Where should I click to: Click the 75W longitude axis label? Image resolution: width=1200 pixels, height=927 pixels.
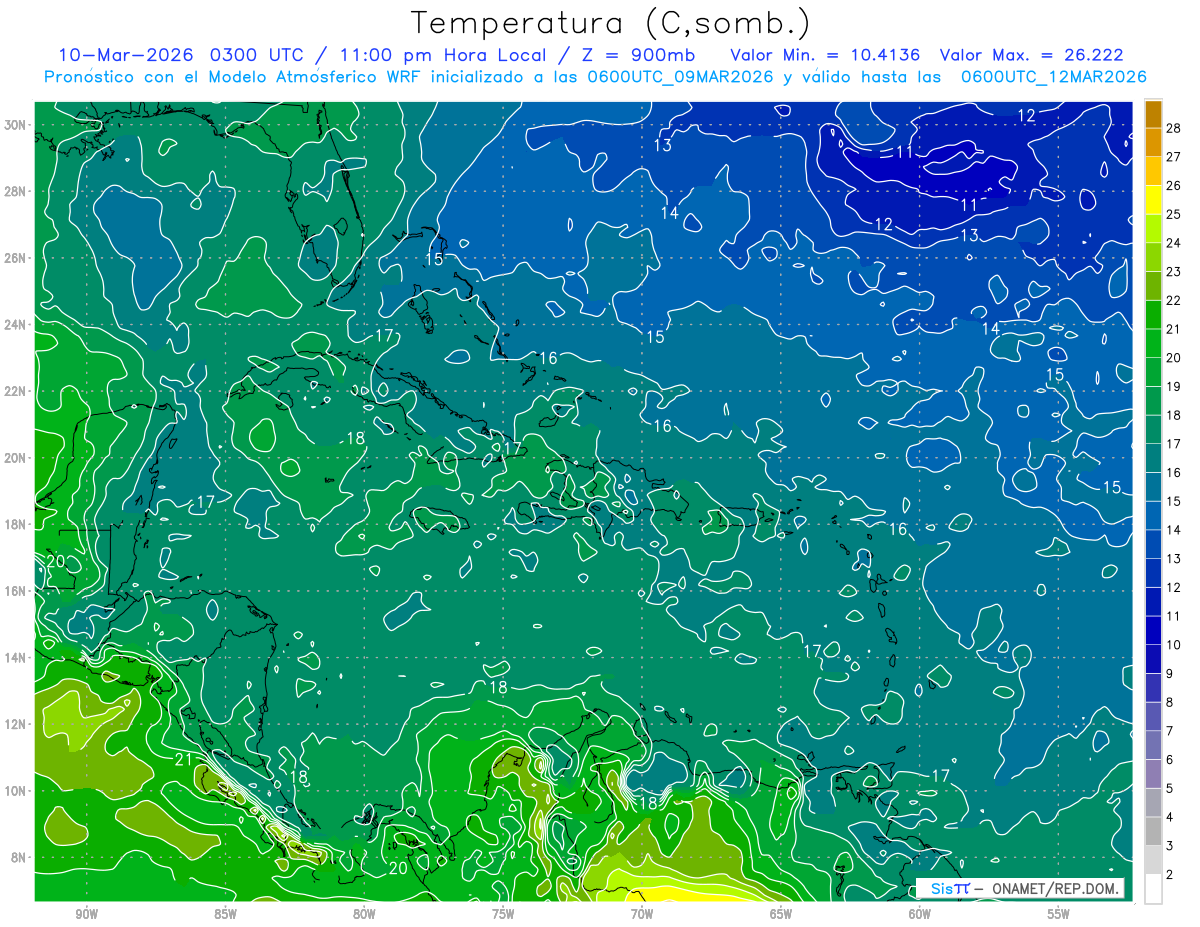[x=503, y=914]
